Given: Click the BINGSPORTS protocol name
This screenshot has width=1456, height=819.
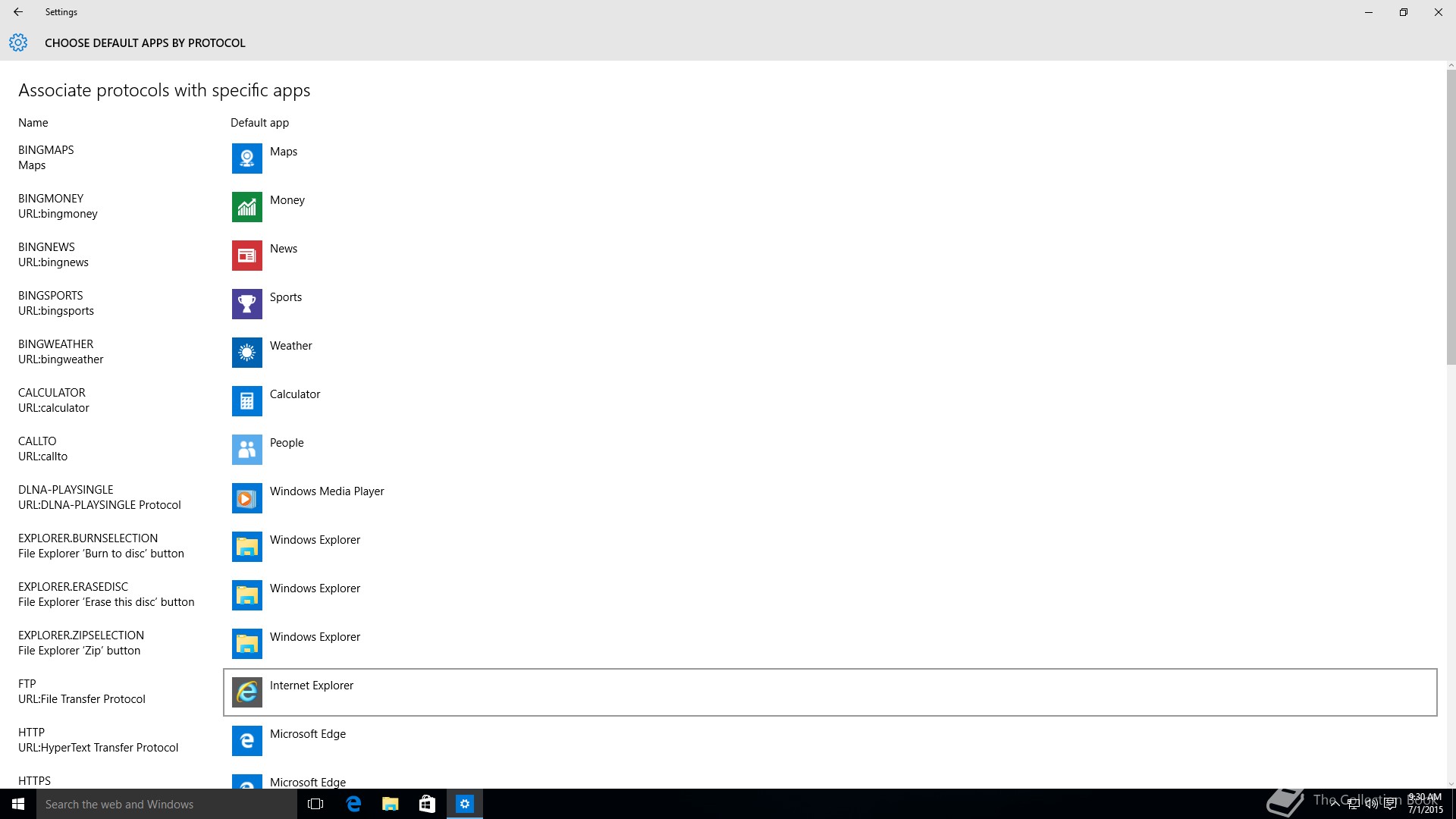Looking at the screenshot, I should [x=51, y=296].
